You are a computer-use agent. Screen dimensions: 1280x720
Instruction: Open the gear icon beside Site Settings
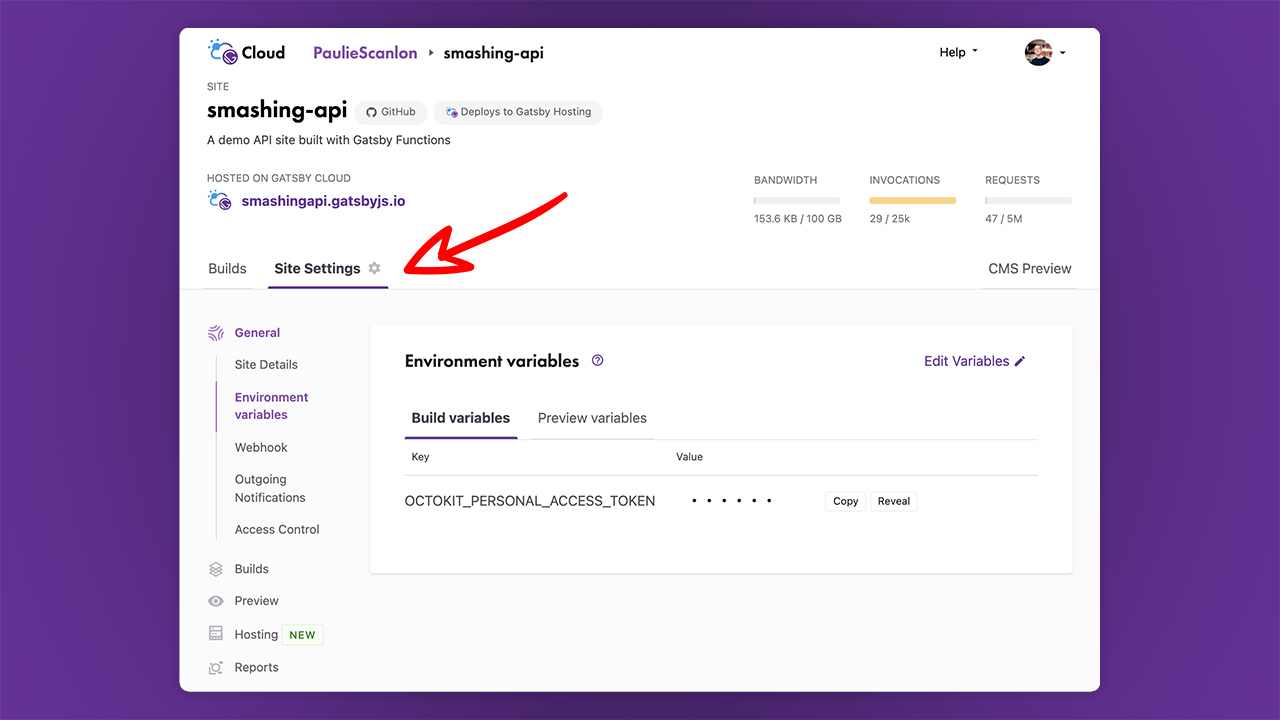point(375,268)
